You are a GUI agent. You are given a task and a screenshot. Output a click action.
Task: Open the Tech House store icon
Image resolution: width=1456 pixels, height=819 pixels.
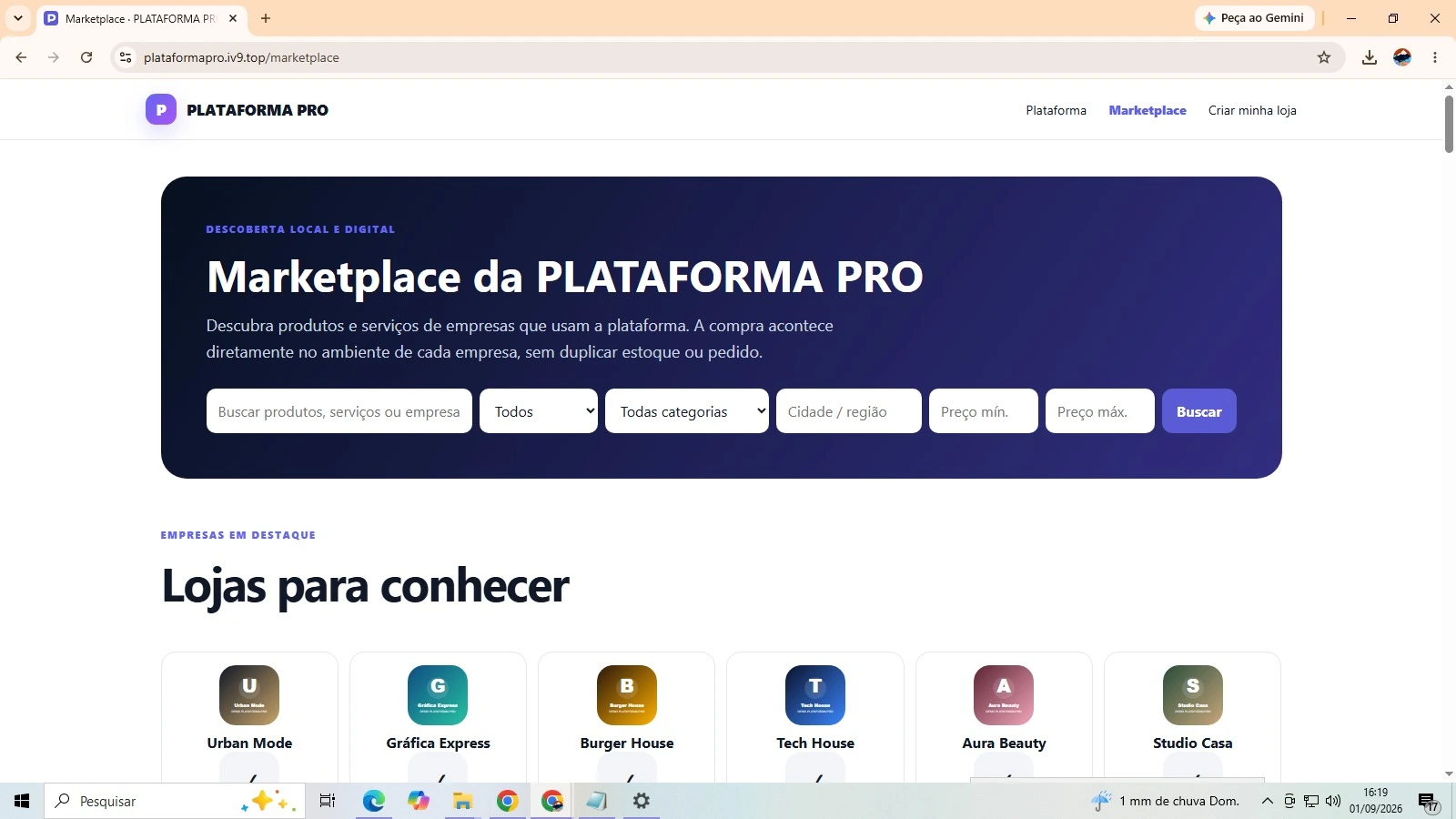click(815, 695)
